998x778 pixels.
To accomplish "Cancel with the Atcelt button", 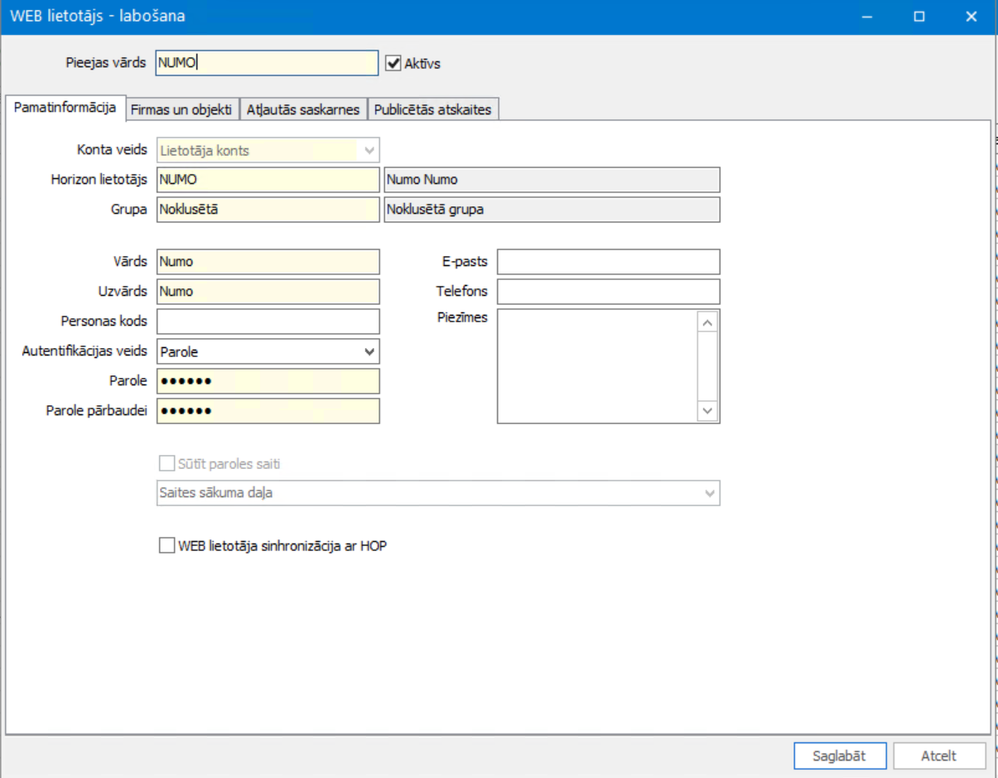I will click(x=939, y=756).
